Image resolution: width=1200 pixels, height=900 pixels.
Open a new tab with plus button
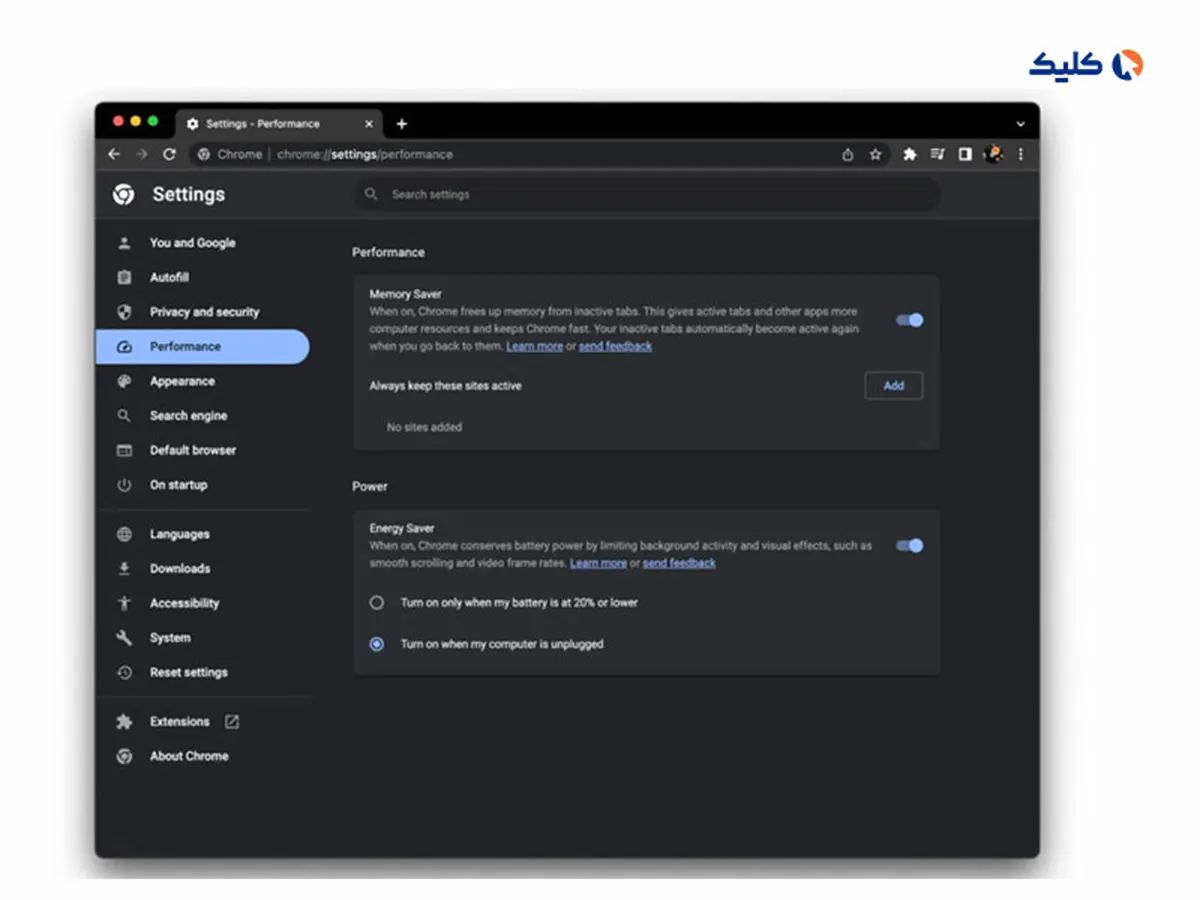[402, 124]
